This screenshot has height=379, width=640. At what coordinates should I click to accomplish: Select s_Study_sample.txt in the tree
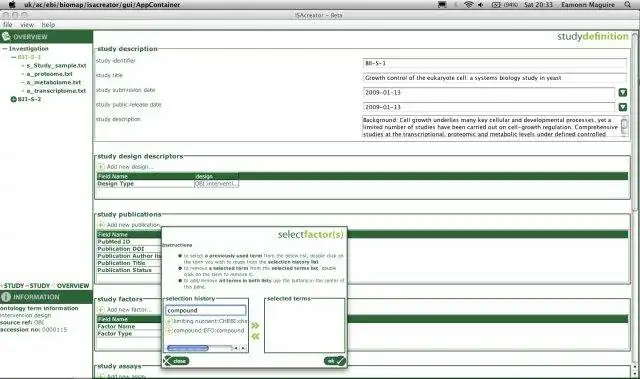(x=56, y=65)
